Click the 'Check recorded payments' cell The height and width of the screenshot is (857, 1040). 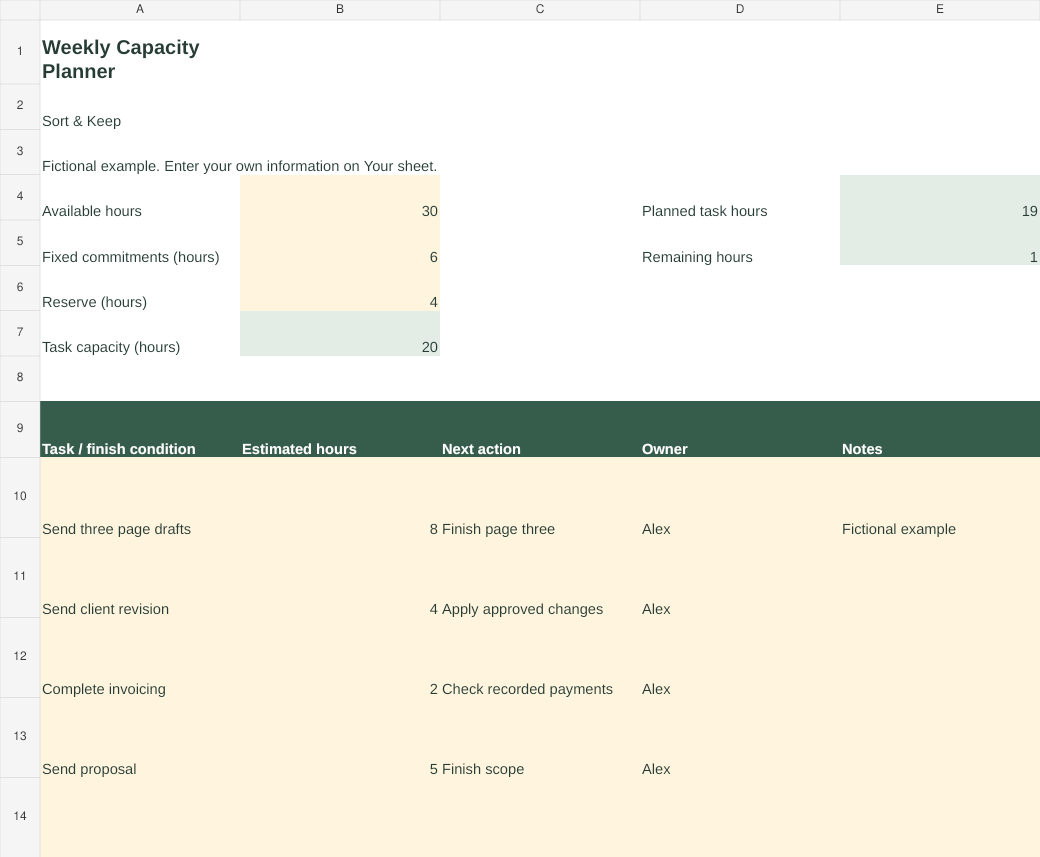(540, 657)
